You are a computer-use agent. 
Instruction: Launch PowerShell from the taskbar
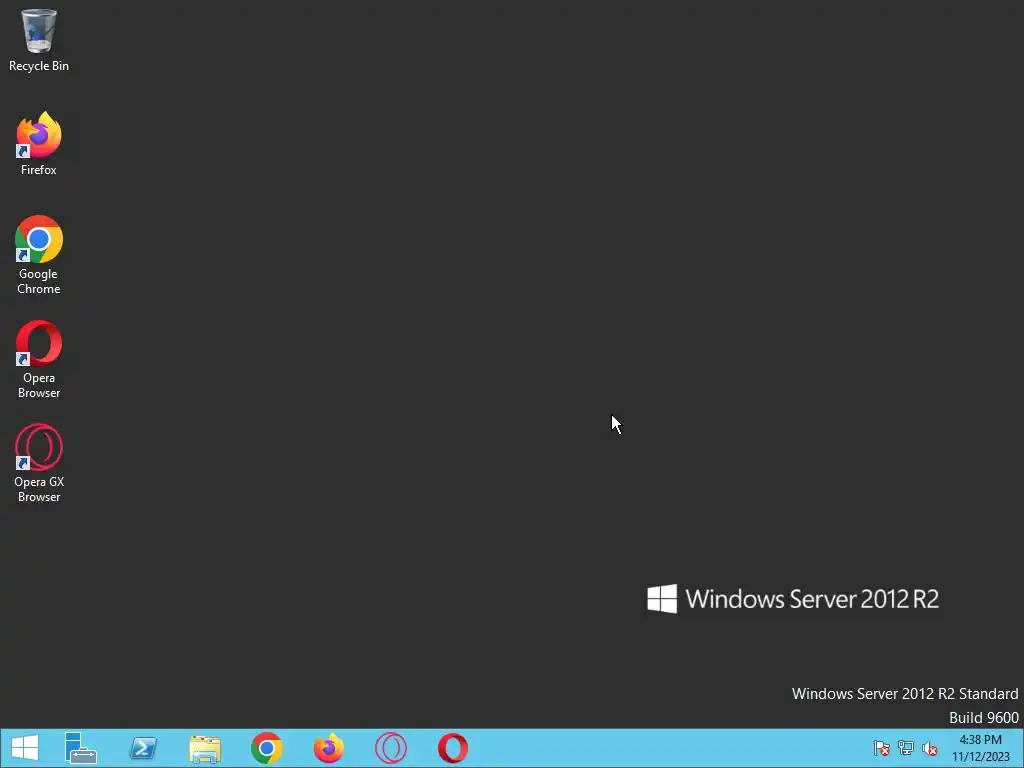[143, 748]
